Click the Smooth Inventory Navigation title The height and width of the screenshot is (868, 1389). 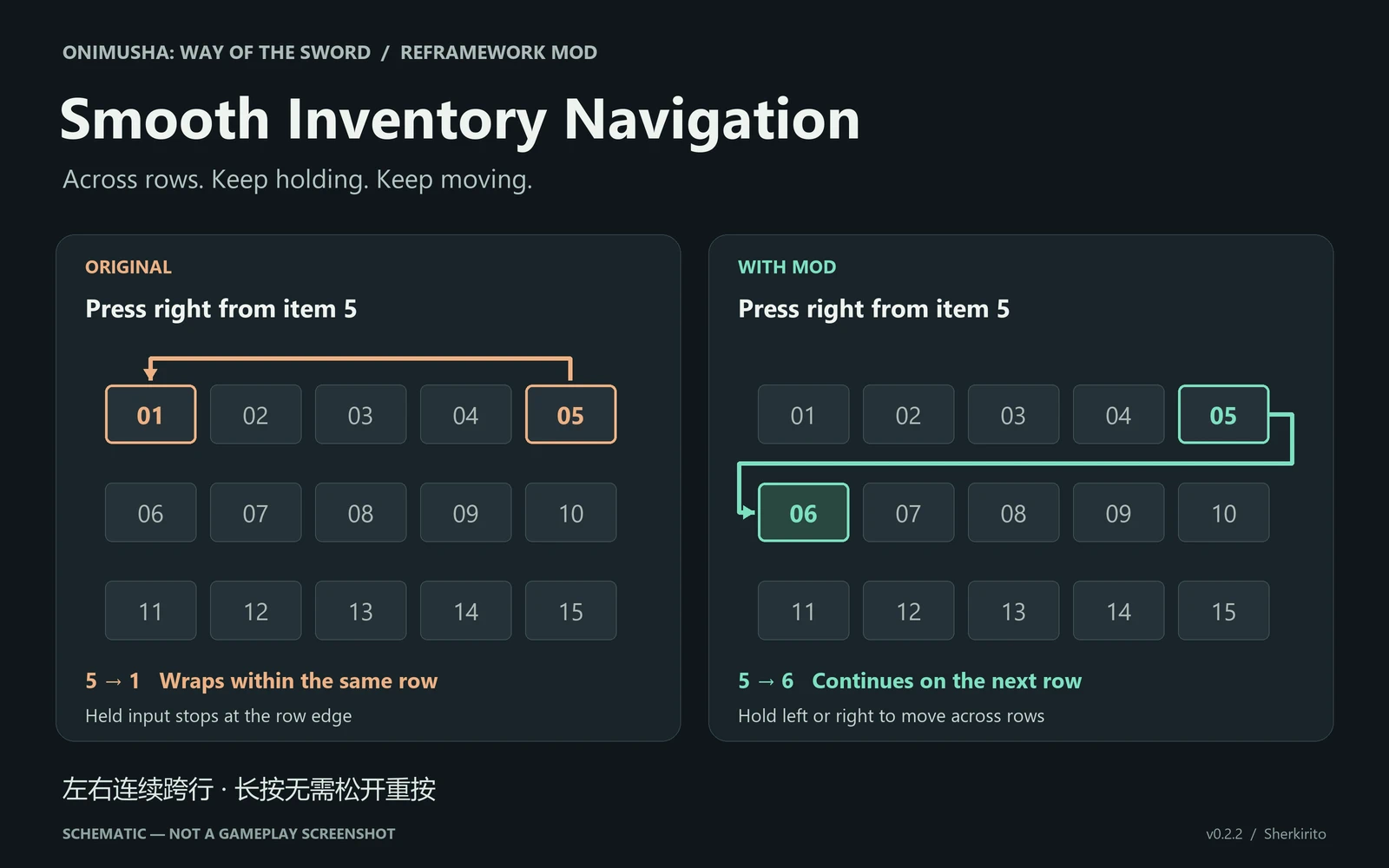[x=459, y=119]
